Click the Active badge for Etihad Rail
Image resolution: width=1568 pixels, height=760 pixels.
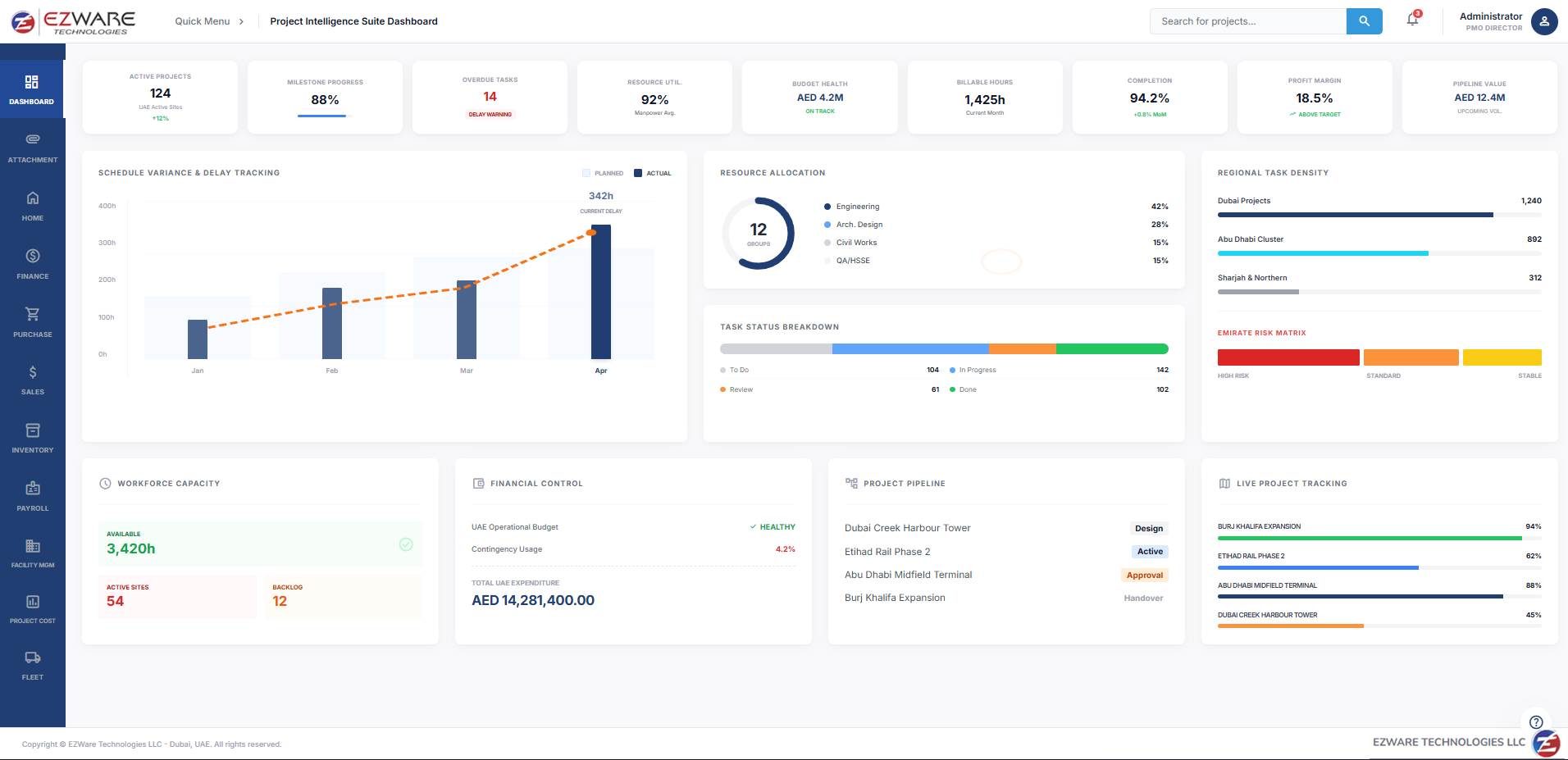pos(1150,552)
